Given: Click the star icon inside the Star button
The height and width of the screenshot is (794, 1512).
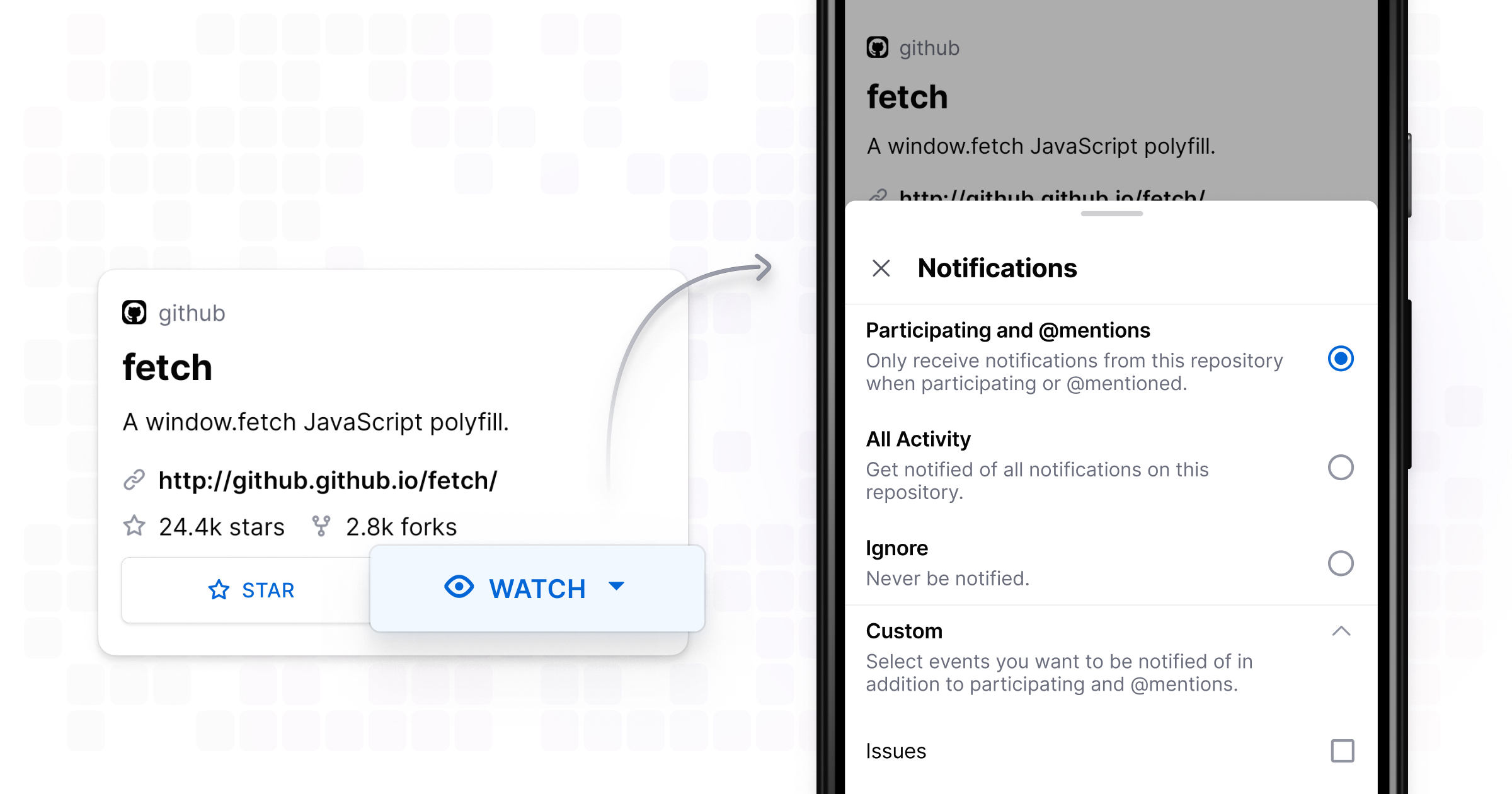Looking at the screenshot, I should click(219, 590).
